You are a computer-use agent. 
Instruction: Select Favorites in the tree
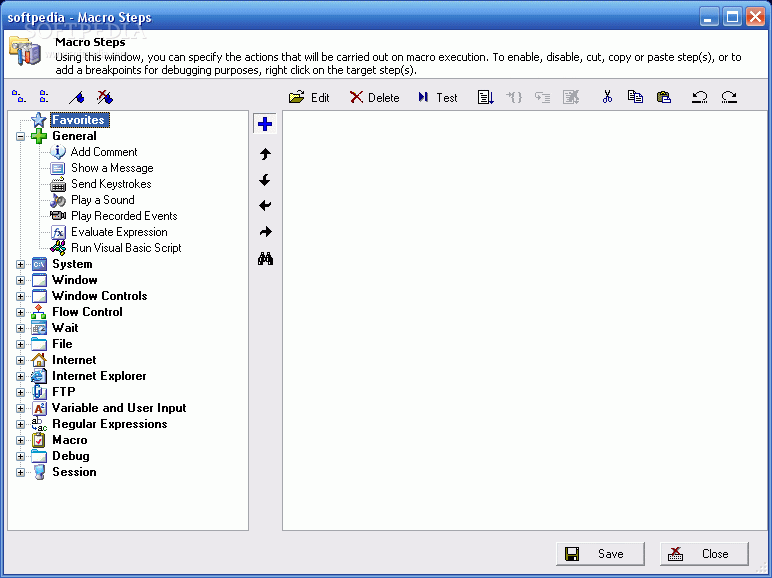[x=79, y=120]
